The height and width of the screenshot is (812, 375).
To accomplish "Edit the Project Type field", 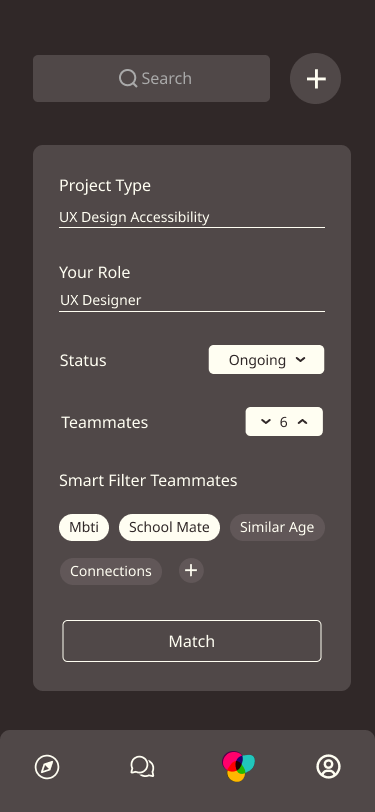I will coord(192,218).
